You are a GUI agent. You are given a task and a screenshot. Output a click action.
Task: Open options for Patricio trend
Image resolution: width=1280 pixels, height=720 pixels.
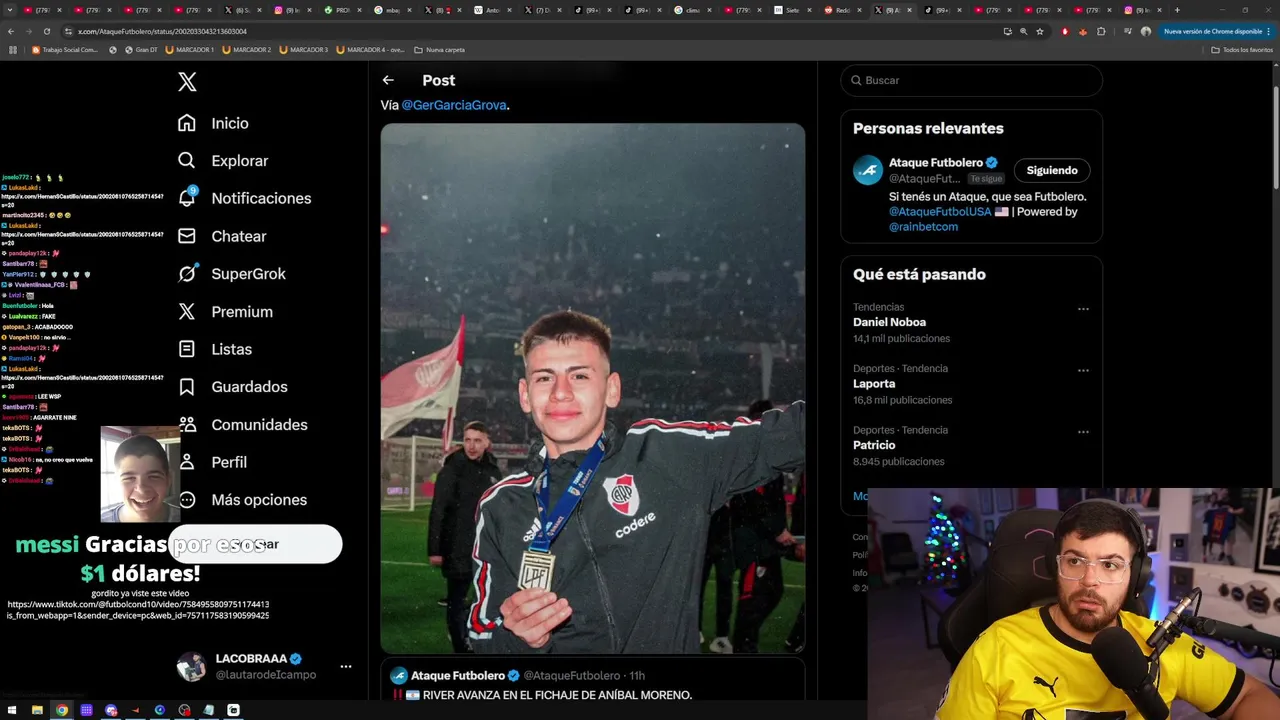pyautogui.click(x=1083, y=432)
